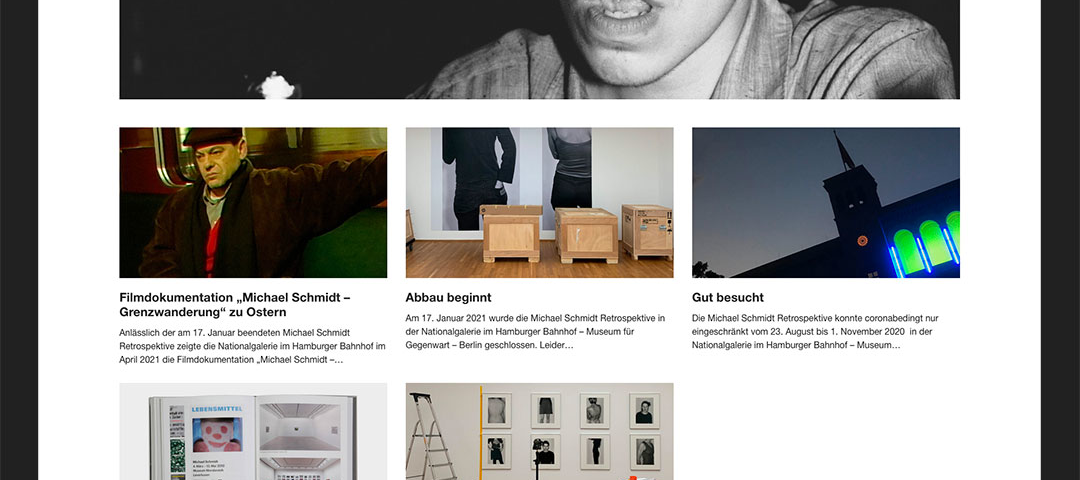The width and height of the screenshot is (1080, 480).
Task: Open the wooden crates gallery thumbnail
Action: pos(539,202)
